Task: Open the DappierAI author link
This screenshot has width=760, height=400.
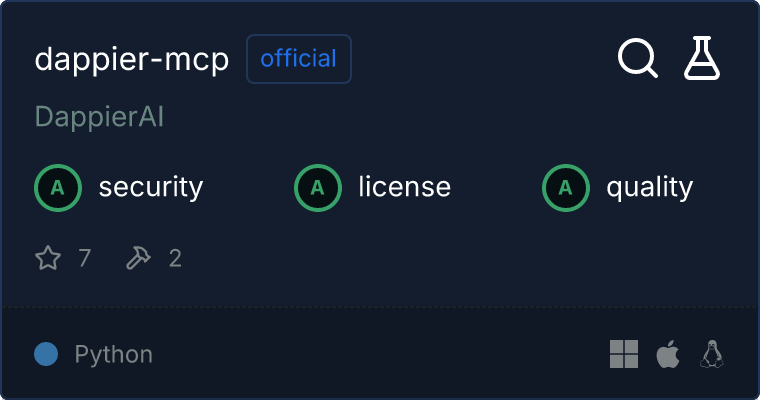Action: tap(99, 117)
